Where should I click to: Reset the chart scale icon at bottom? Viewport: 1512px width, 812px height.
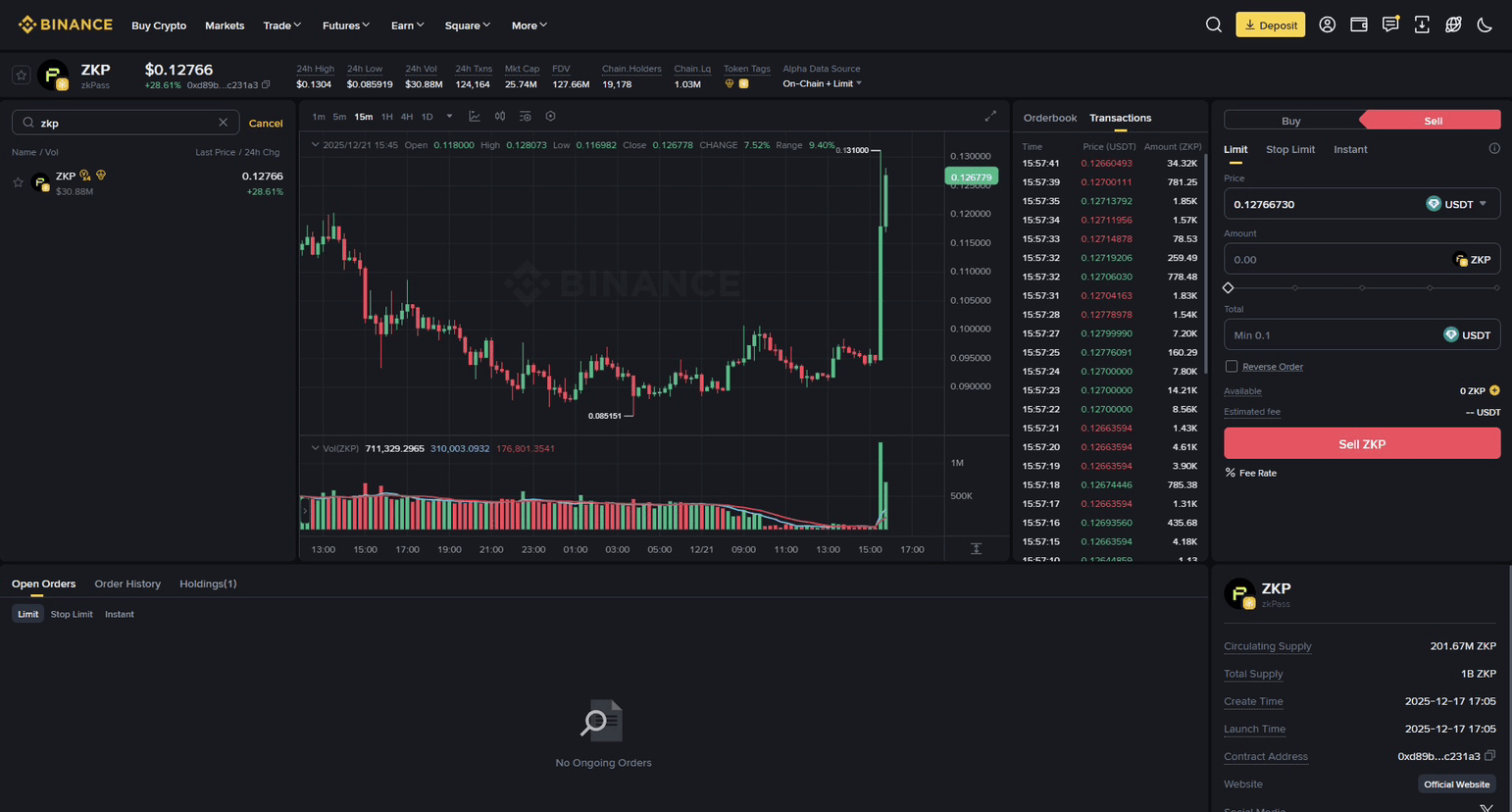[976, 548]
